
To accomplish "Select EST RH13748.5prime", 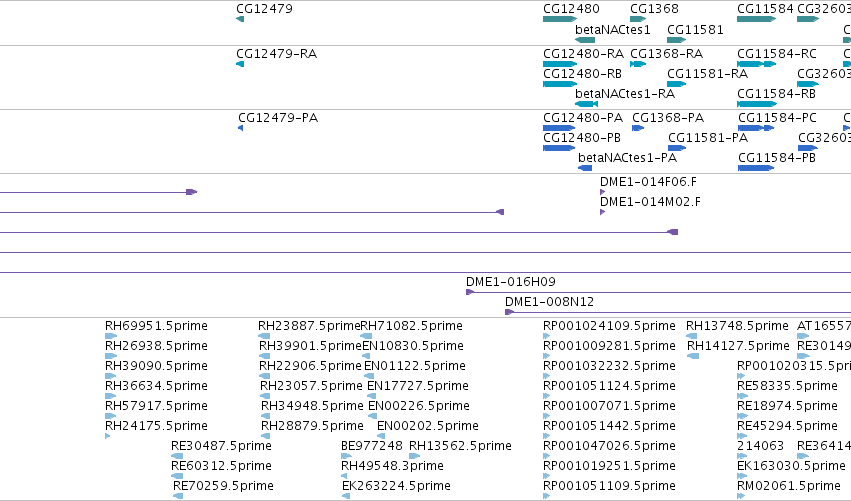I will (x=737, y=326).
